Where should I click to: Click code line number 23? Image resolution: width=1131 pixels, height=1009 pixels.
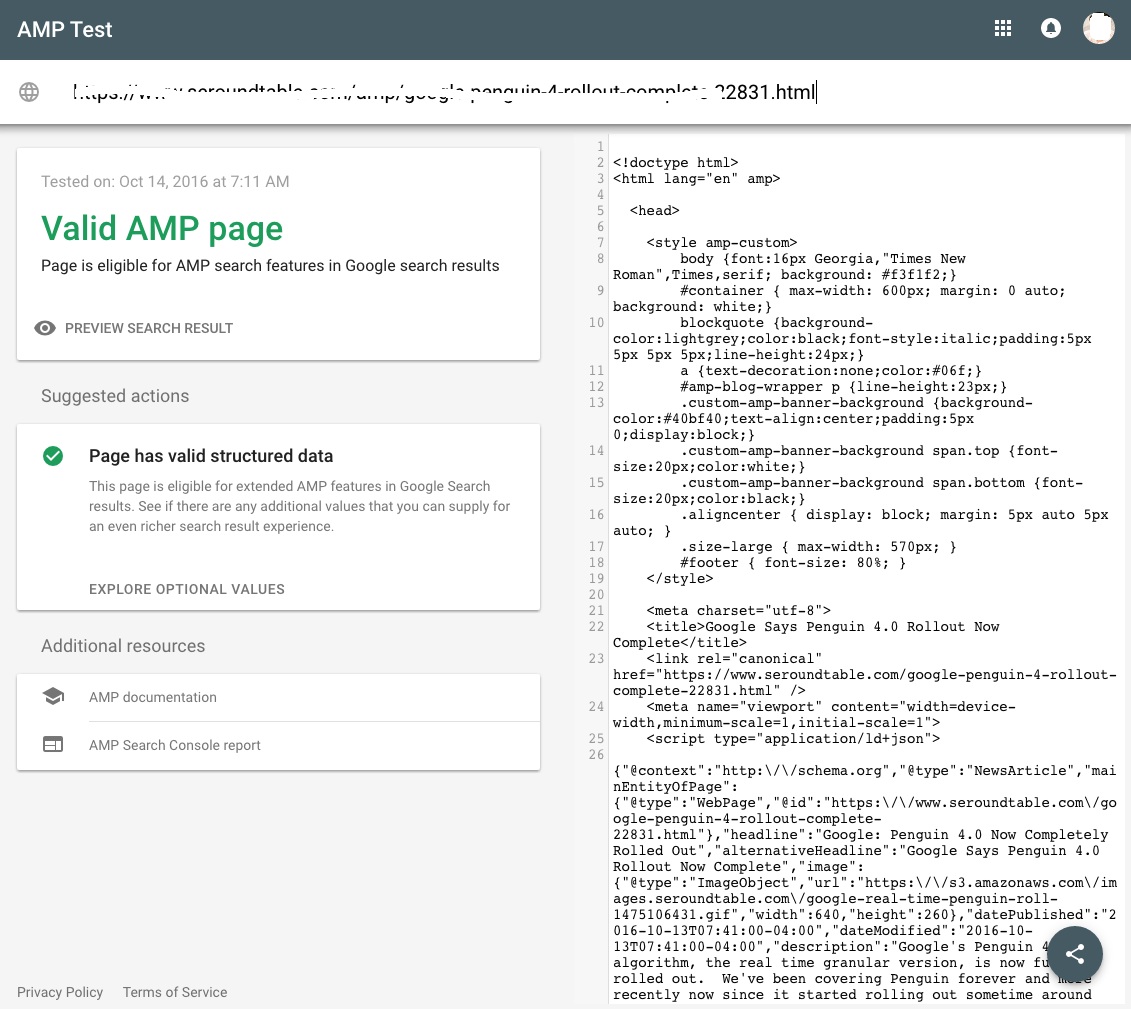(x=596, y=659)
